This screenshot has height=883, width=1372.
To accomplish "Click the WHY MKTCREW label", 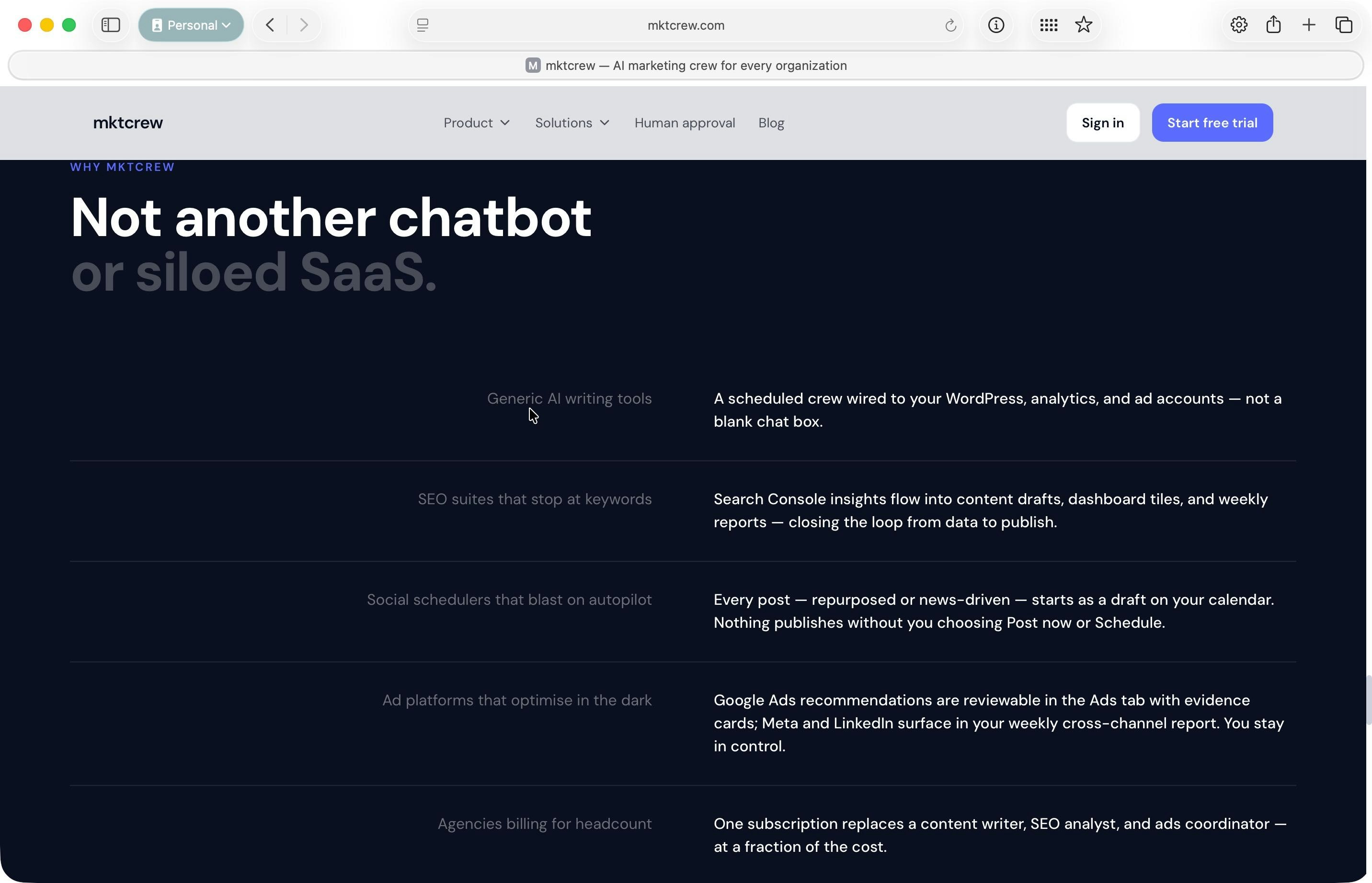I will (x=122, y=167).
